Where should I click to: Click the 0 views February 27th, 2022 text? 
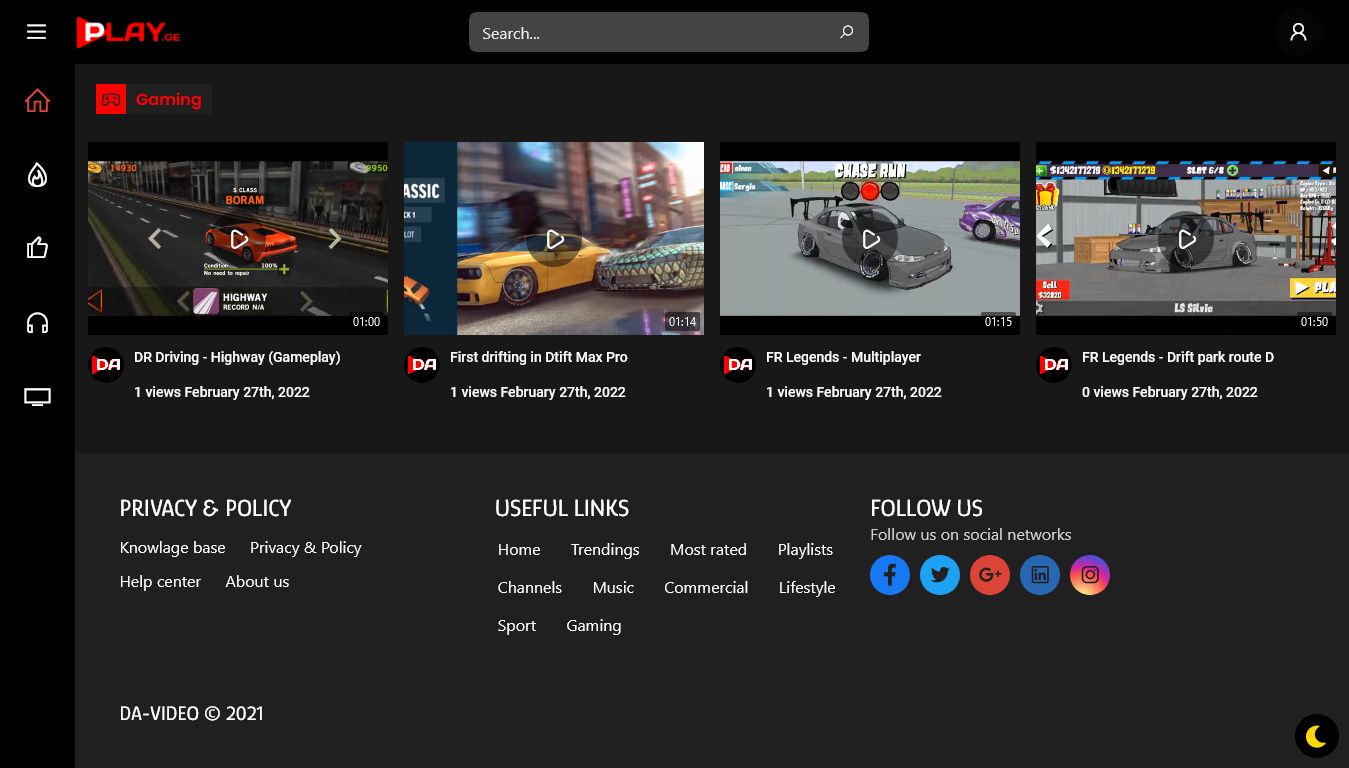point(1170,392)
